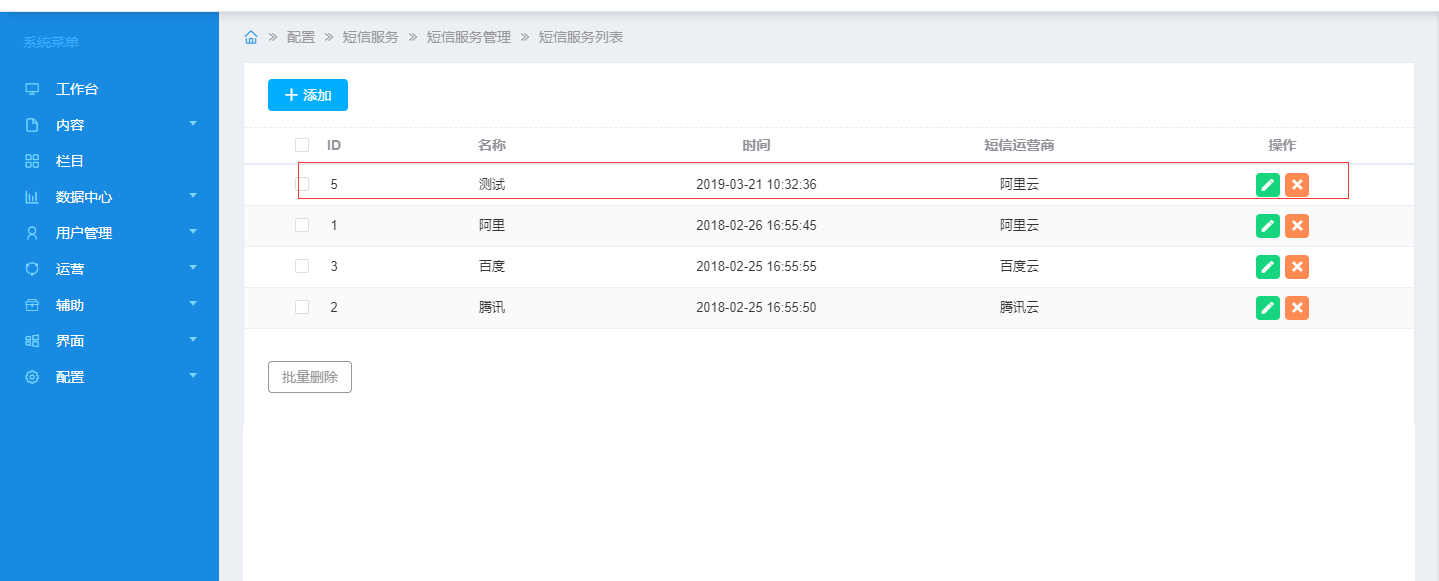Click the bar chart icon beside 数据中心
Screen dimensions: 1439x581
tap(32, 197)
